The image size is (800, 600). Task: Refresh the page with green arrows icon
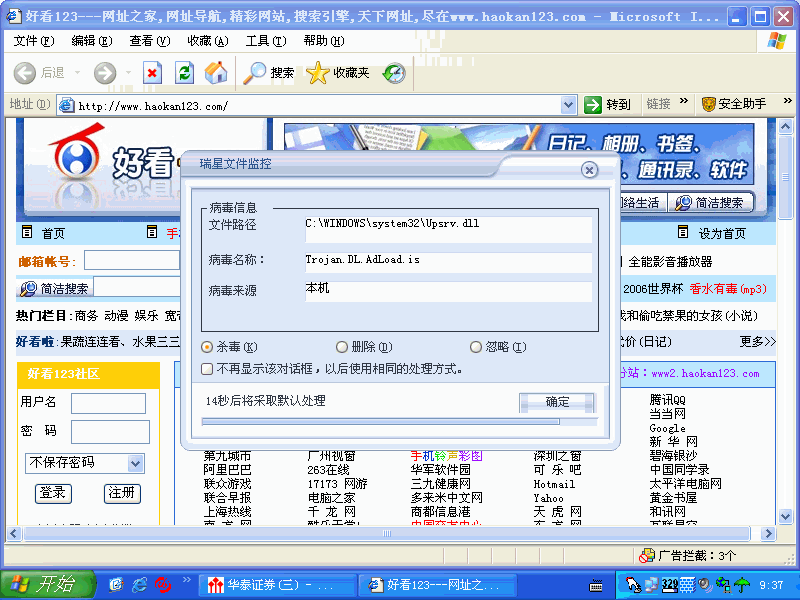[x=184, y=73]
